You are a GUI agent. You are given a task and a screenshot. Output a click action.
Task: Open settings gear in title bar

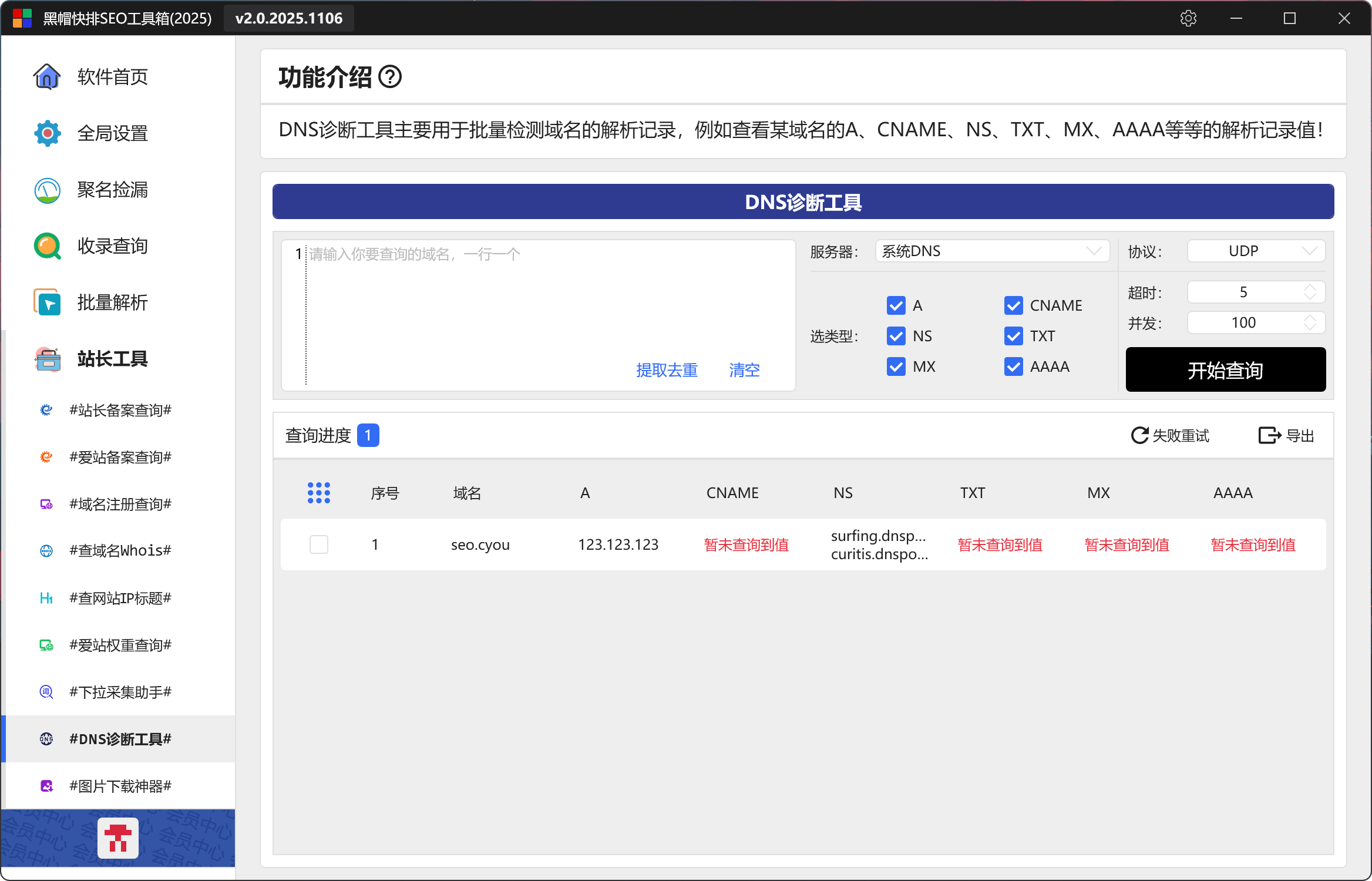coord(1188,18)
